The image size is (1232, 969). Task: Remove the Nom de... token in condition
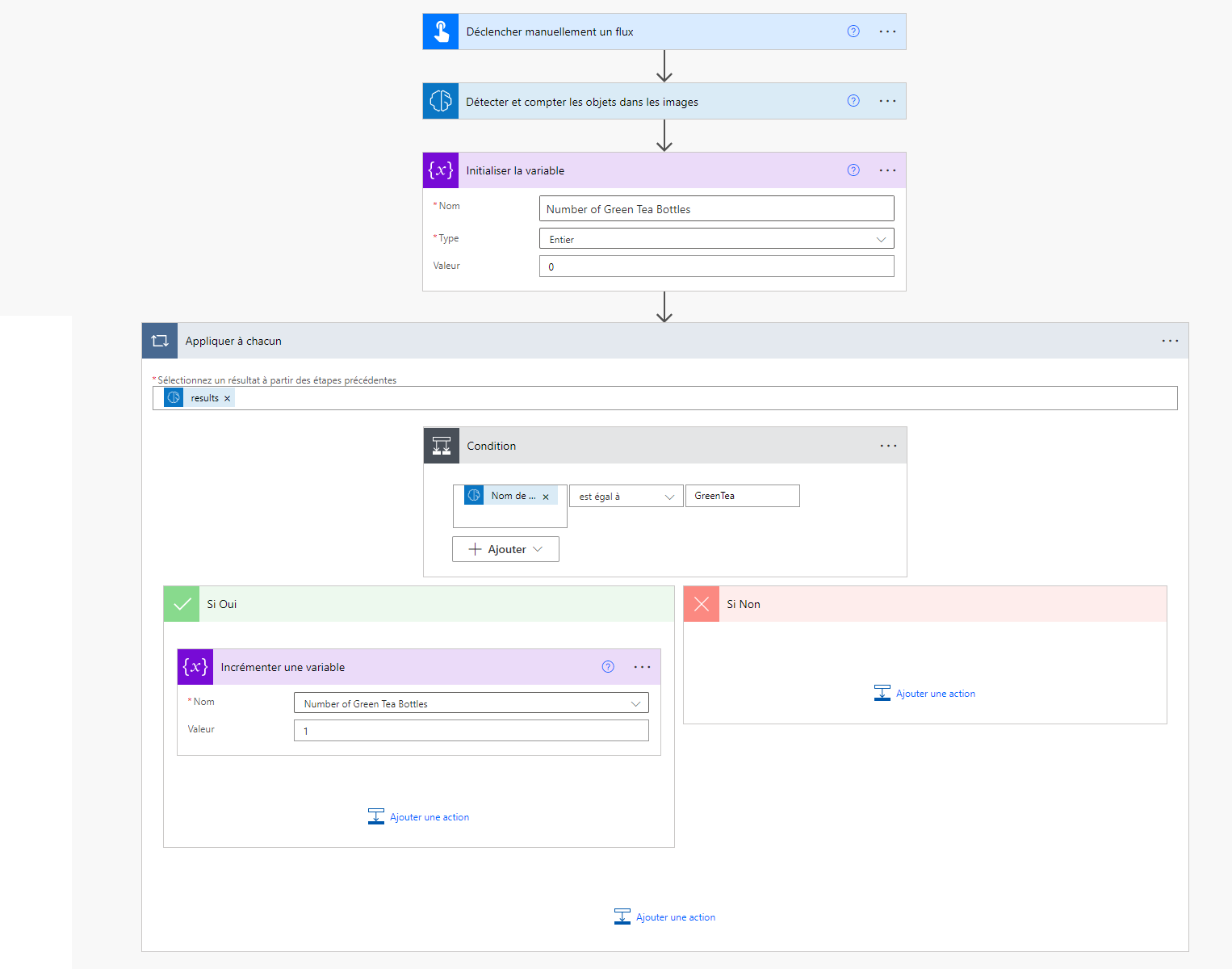(546, 497)
